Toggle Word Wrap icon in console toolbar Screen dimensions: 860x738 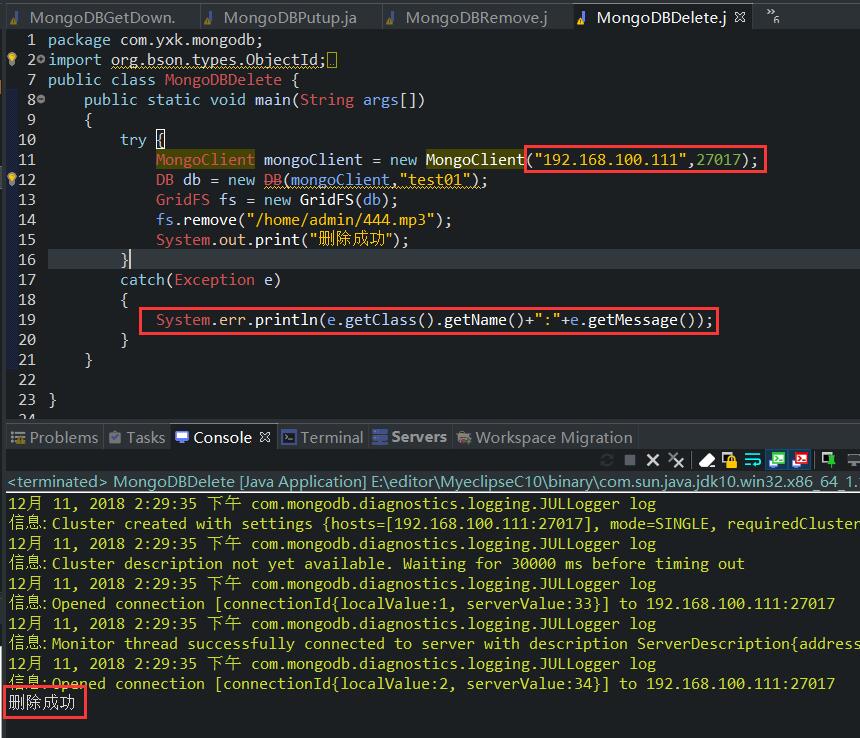pyautogui.click(x=752, y=460)
